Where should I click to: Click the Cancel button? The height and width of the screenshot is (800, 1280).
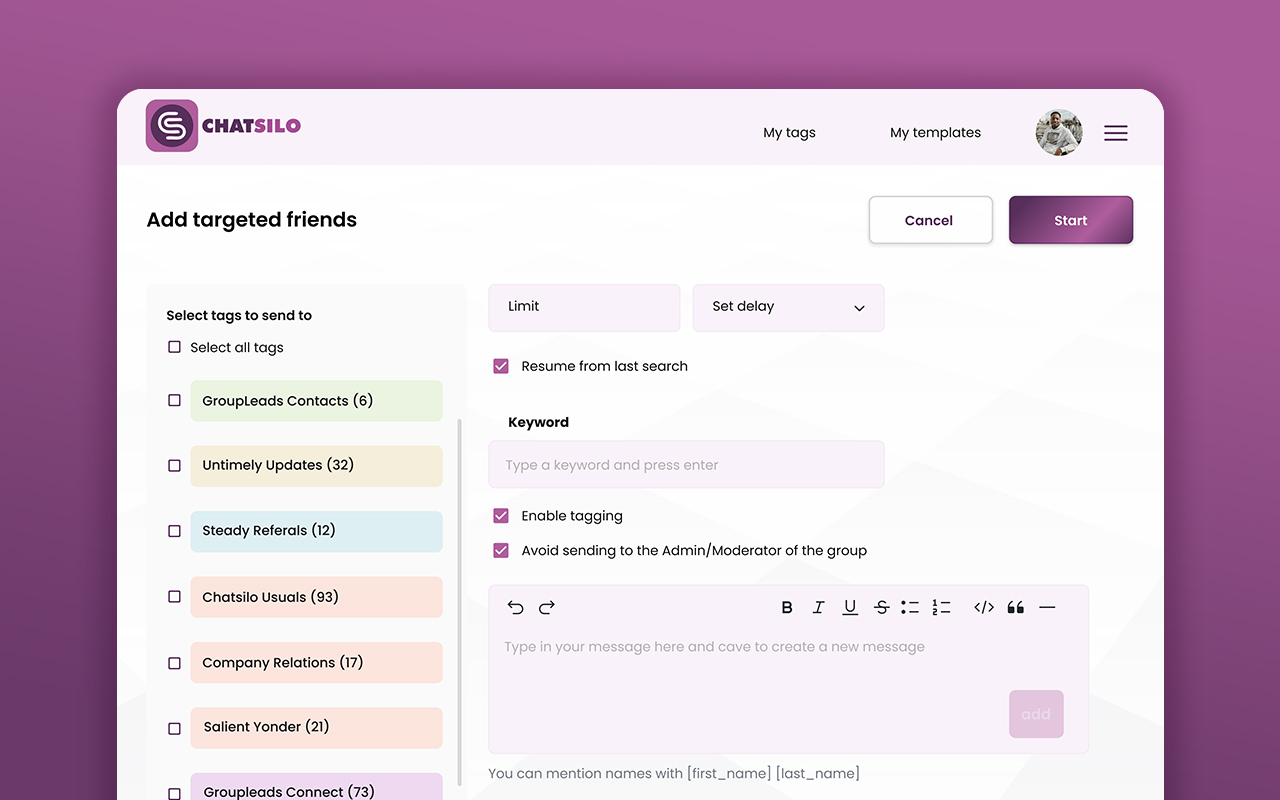(x=930, y=220)
